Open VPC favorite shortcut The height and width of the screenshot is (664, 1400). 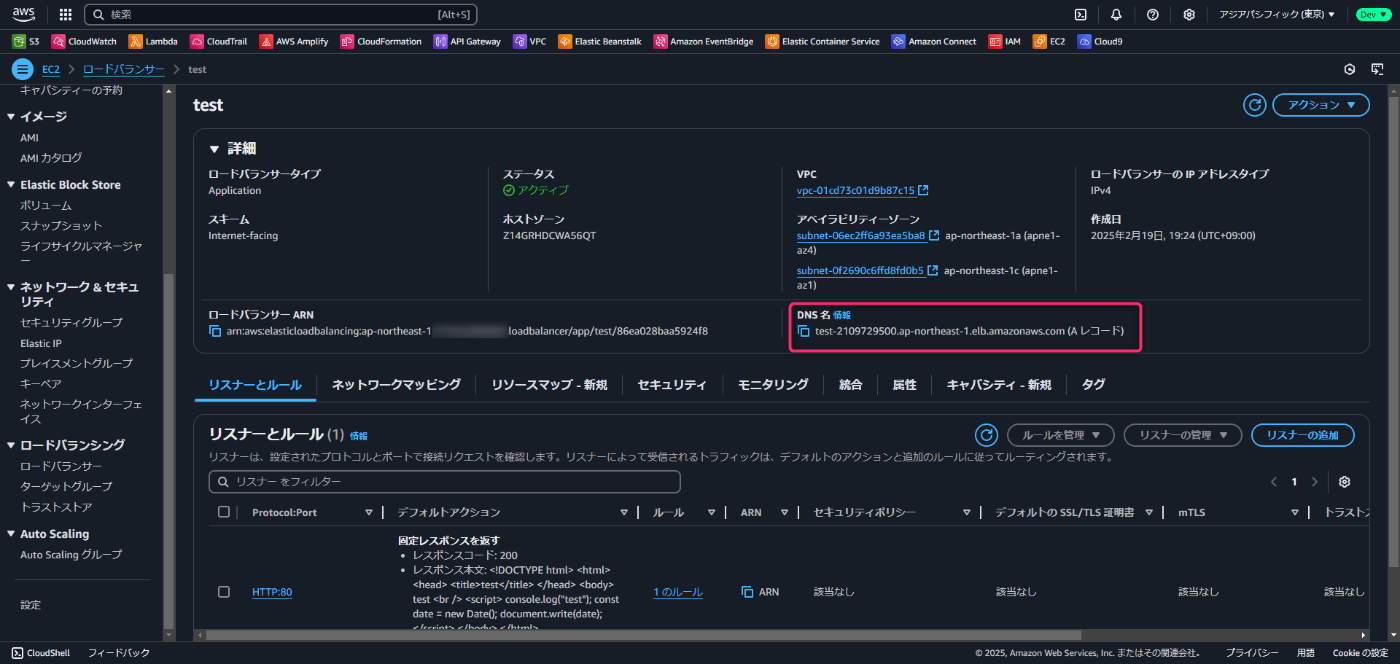530,41
